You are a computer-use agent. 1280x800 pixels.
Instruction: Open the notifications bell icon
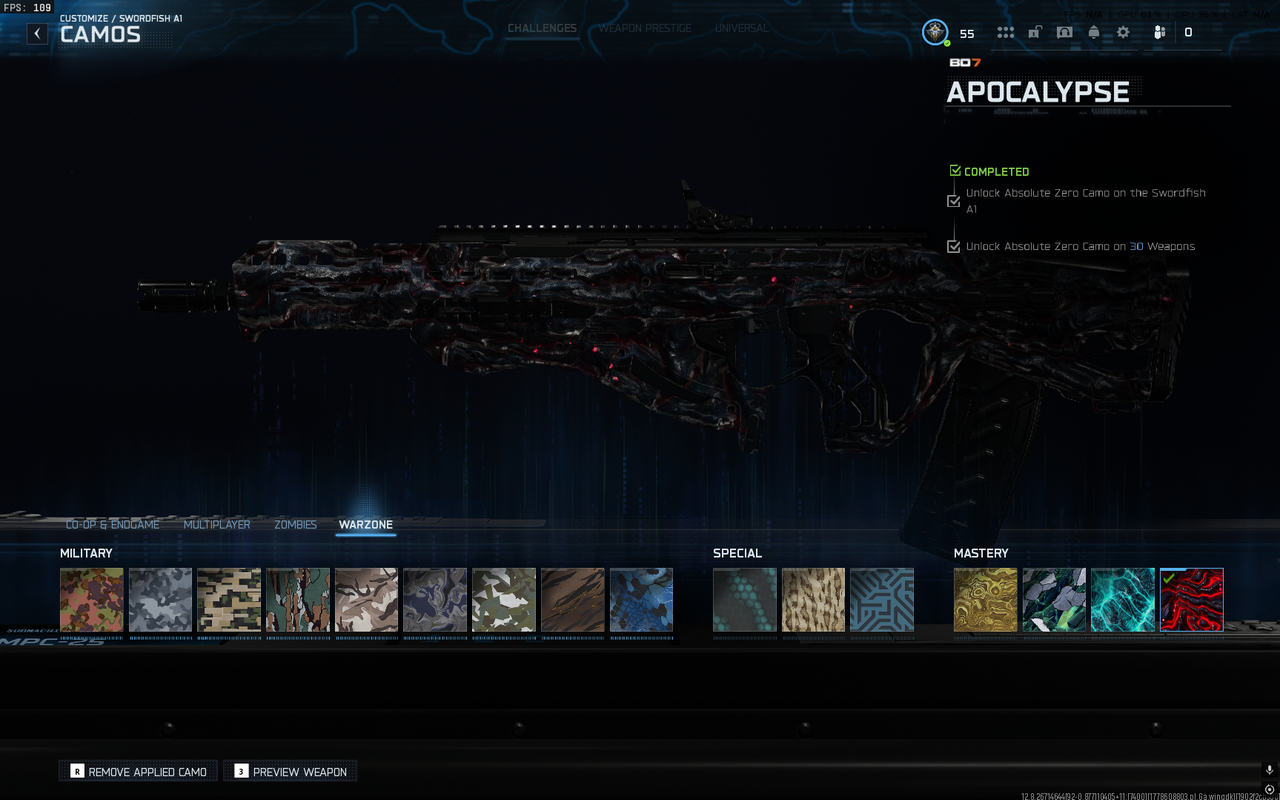point(1093,32)
